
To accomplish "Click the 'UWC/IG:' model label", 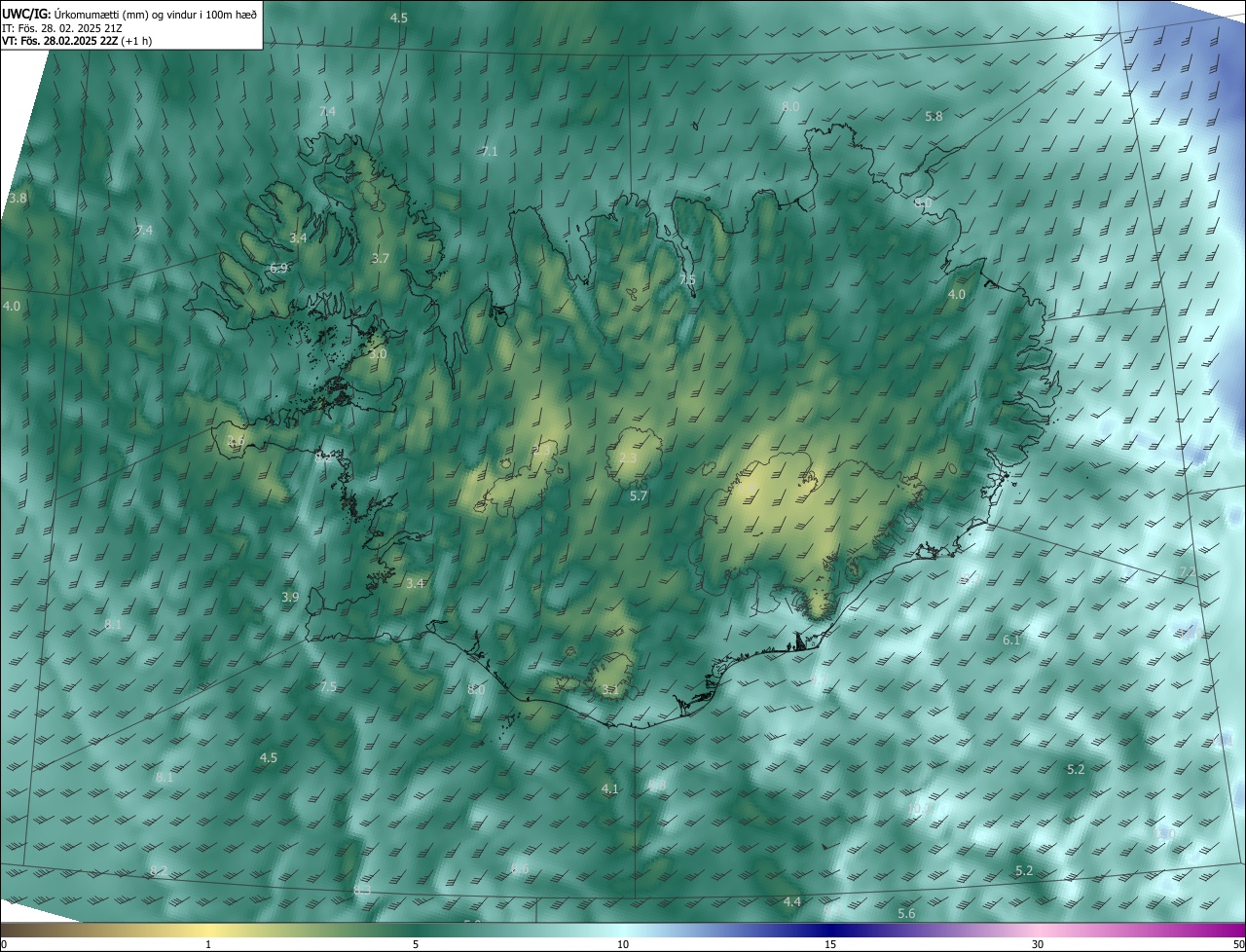I will pos(27,14).
